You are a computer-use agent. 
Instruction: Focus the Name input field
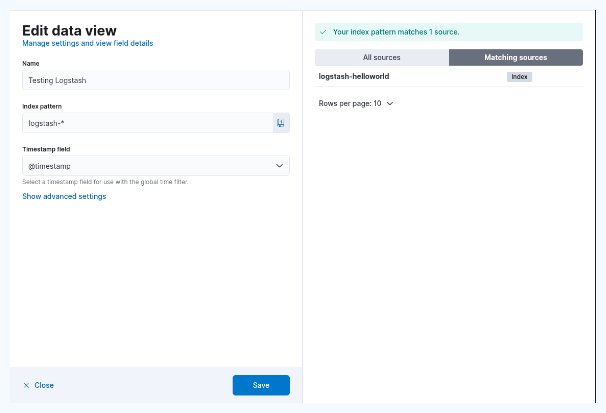click(156, 80)
